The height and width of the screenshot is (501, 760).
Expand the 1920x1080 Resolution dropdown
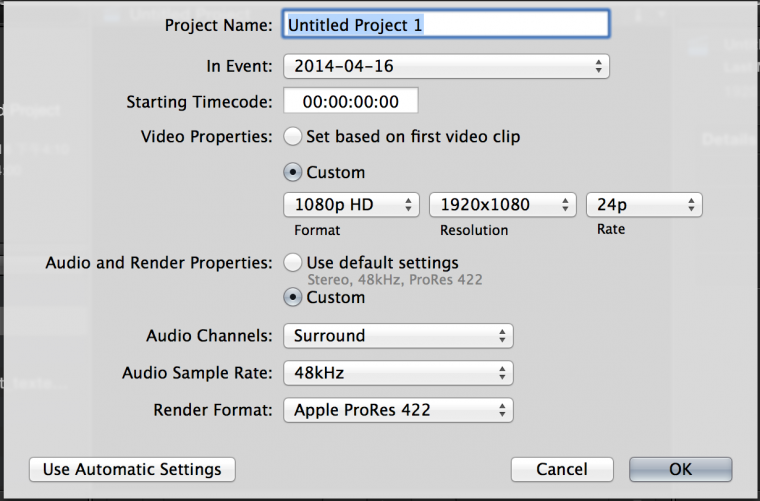pos(503,205)
